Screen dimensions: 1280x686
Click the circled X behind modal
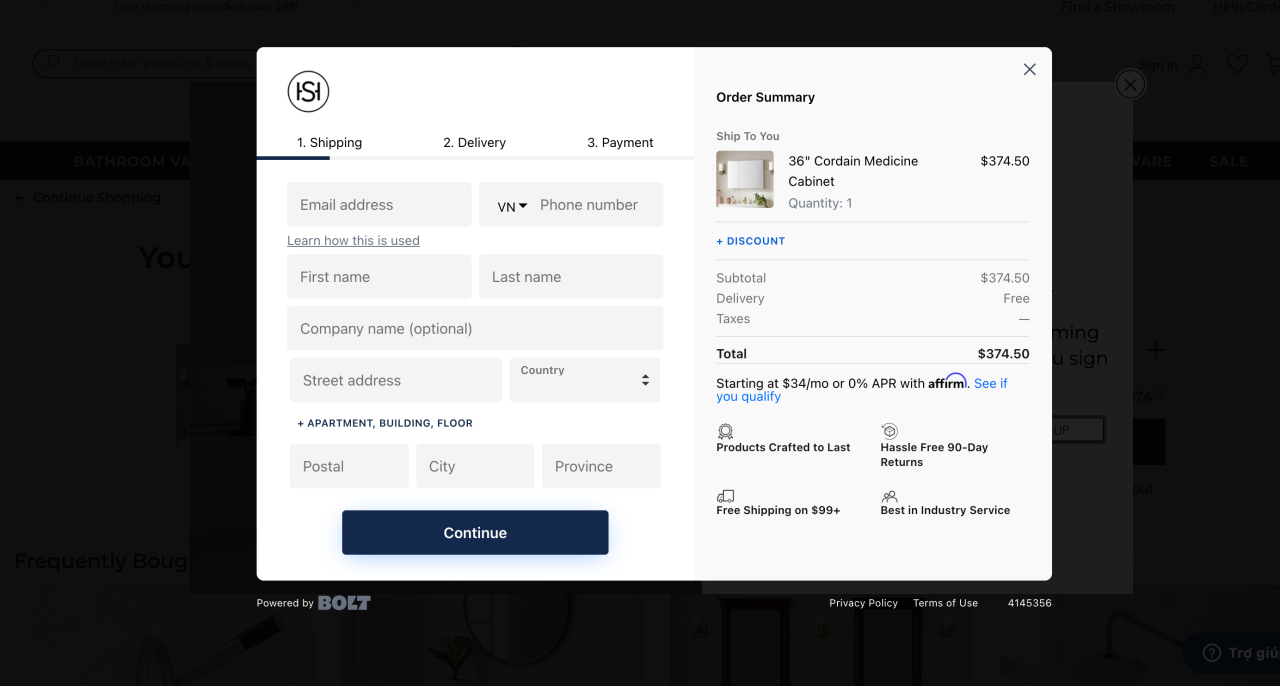point(1130,85)
